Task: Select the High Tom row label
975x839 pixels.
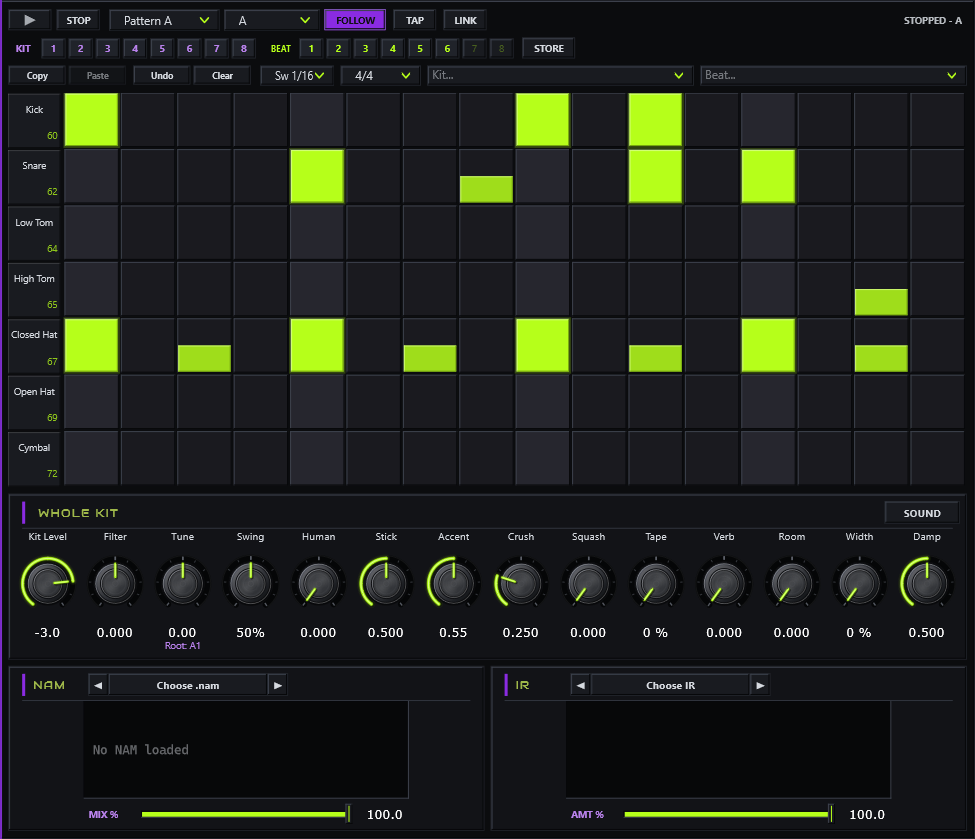Action: [34, 289]
